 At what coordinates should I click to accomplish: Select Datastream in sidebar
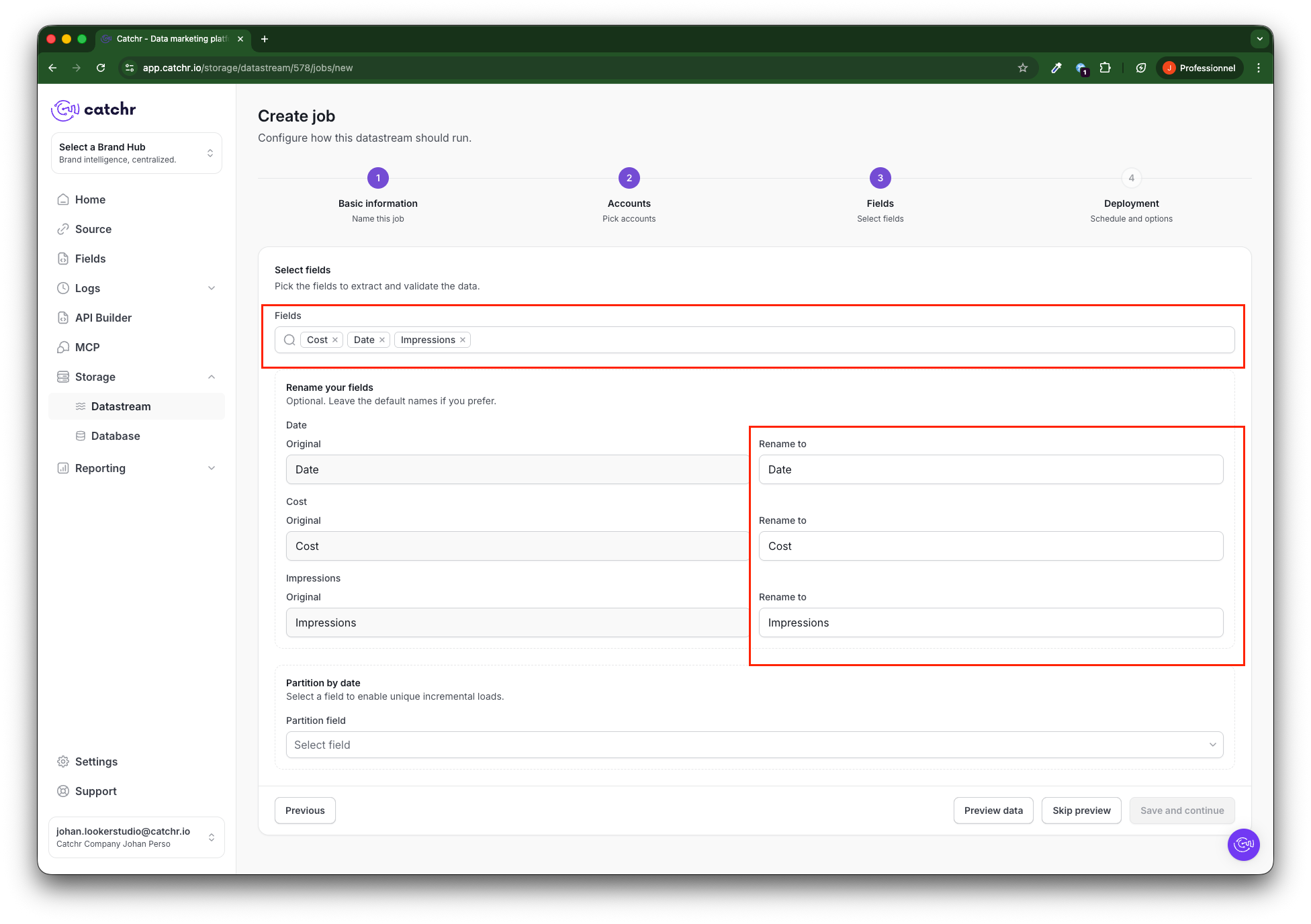click(x=121, y=406)
